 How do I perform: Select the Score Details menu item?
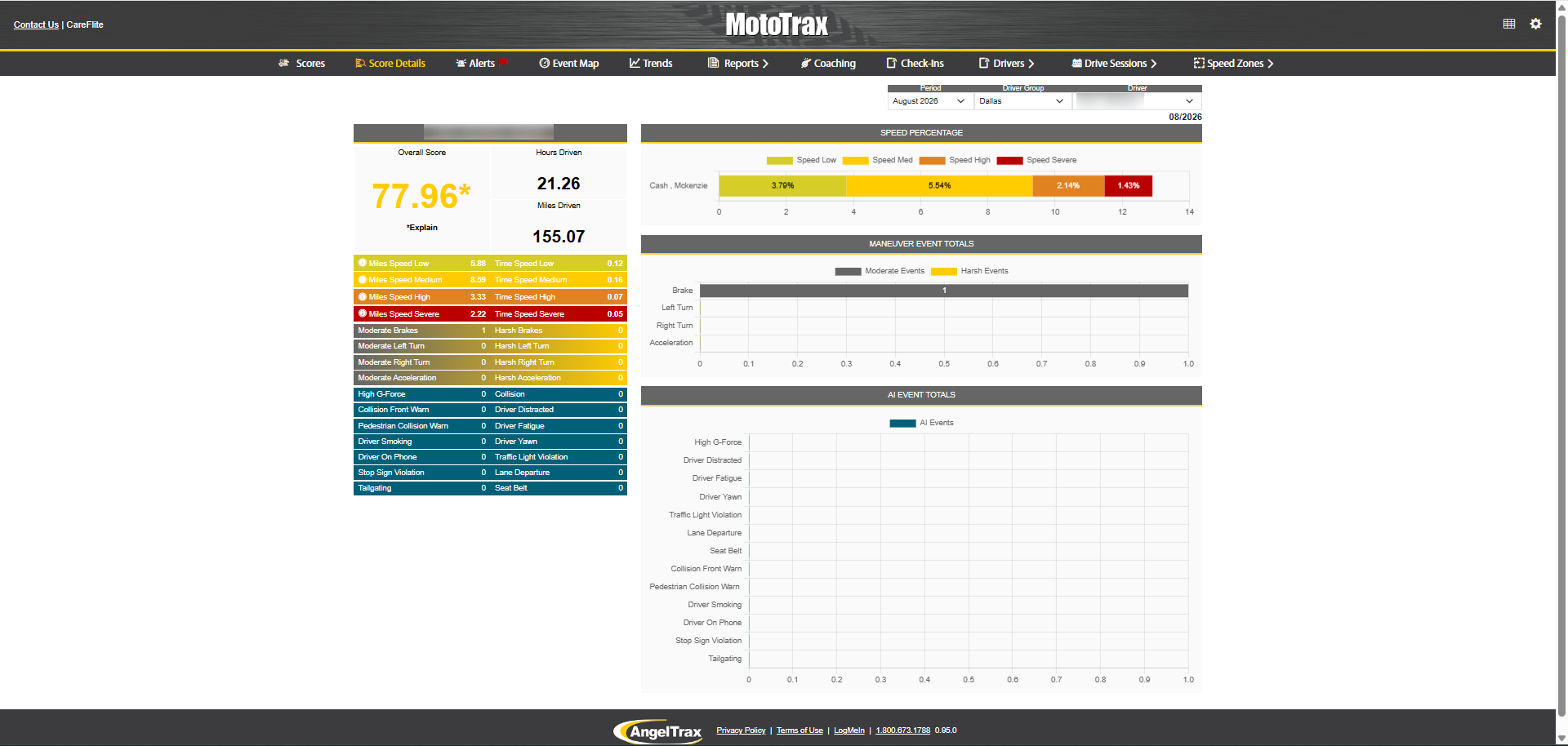click(397, 63)
